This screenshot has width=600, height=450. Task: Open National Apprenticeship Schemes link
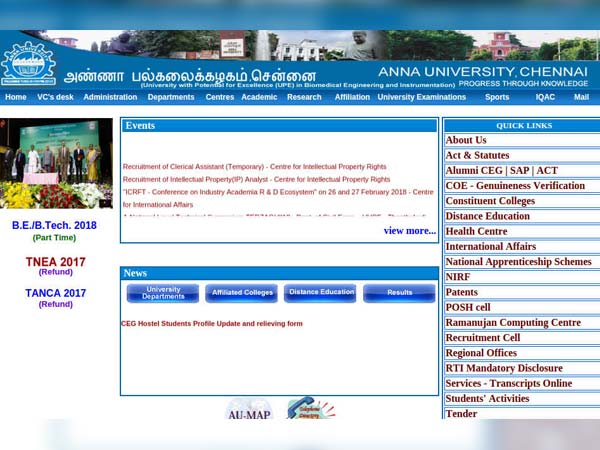point(518,262)
